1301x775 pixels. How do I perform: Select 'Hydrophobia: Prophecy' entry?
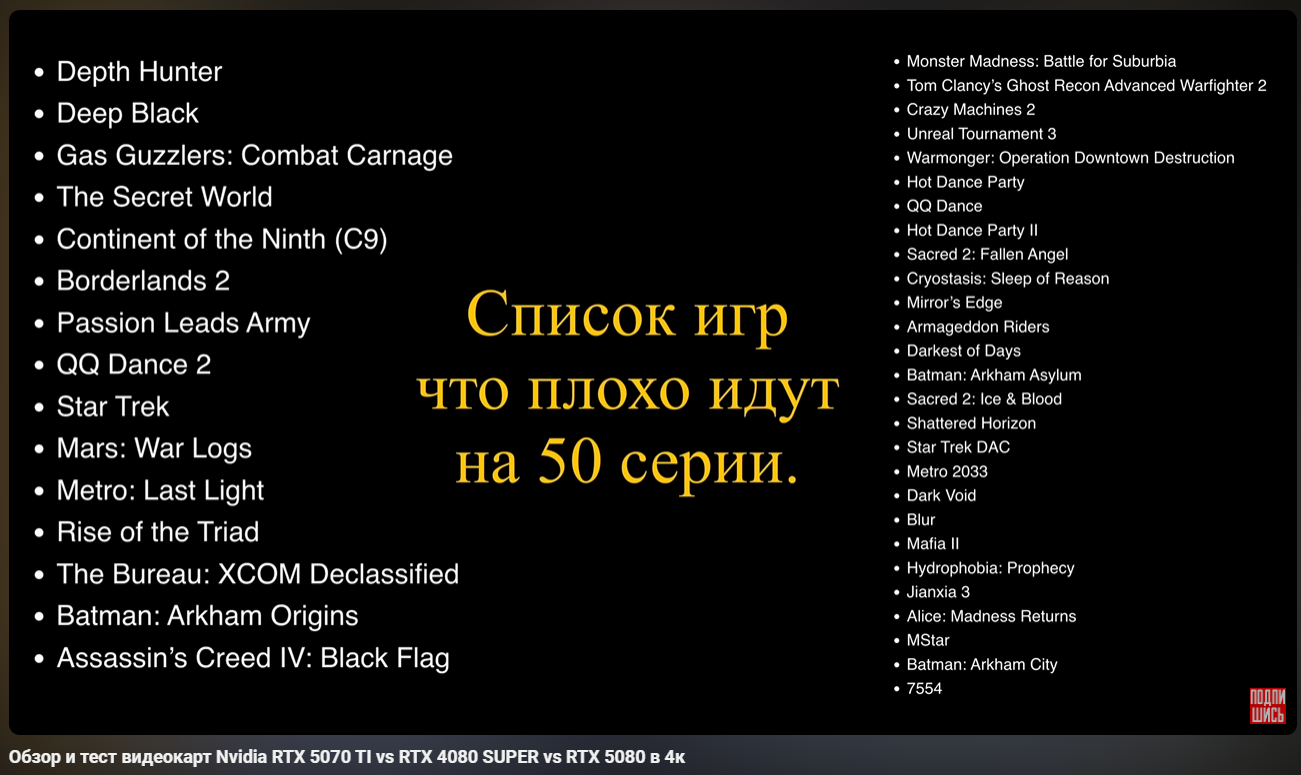(990, 568)
